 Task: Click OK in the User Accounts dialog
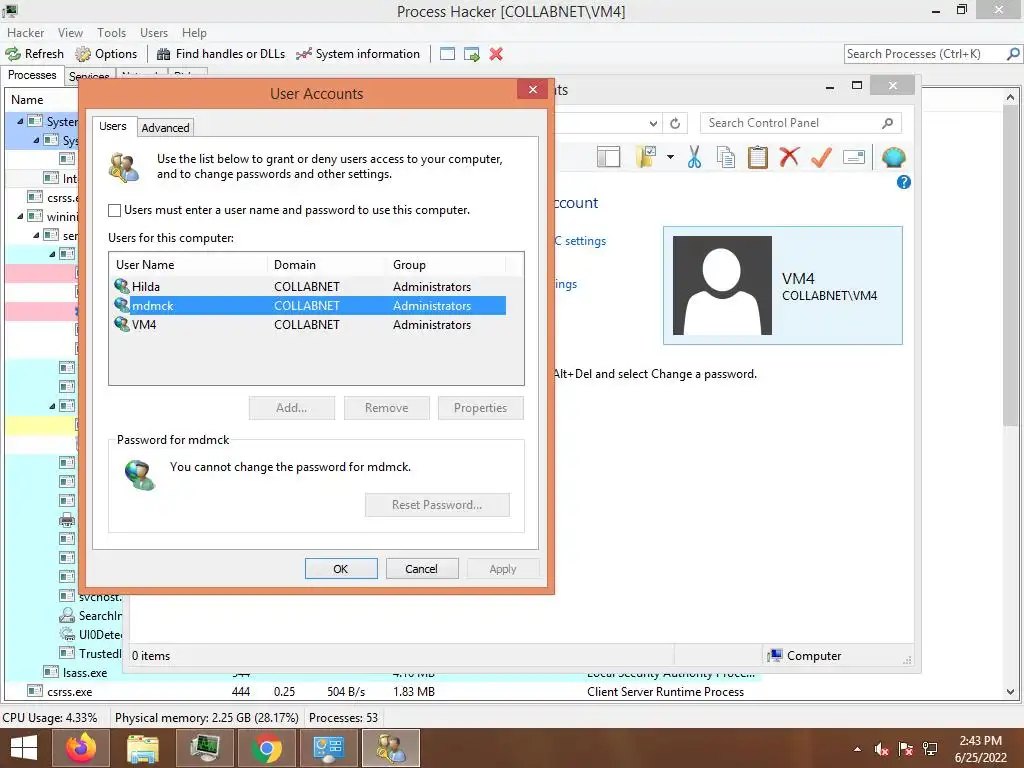click(341, 569)
